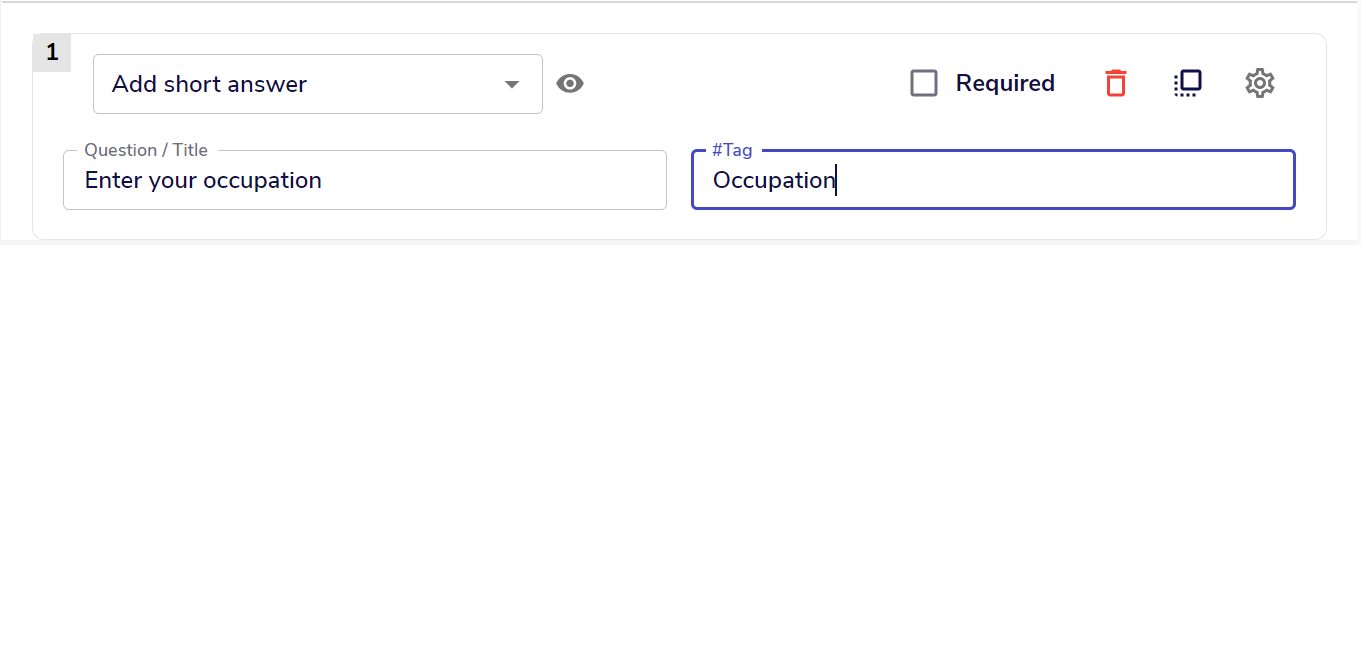Toggle question visibility with the eye icon
The height and width of the screenshot is (648, 1361).
coord(570,84)
